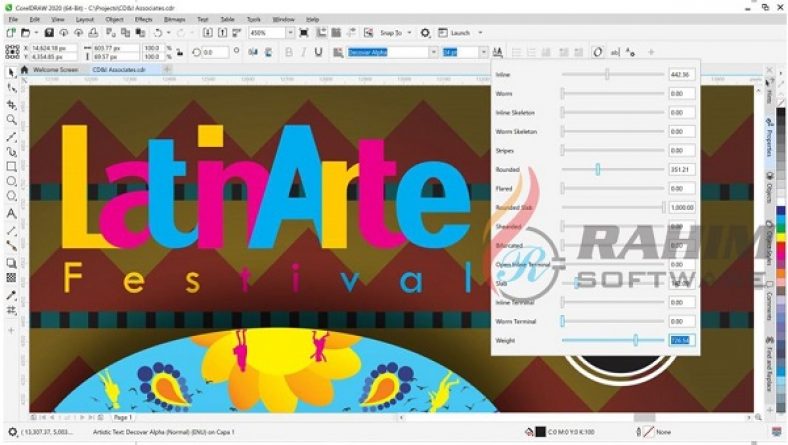Click the New document icon
Image resolution: width=788 pixels, height=445 pixels.
(11, 33)
